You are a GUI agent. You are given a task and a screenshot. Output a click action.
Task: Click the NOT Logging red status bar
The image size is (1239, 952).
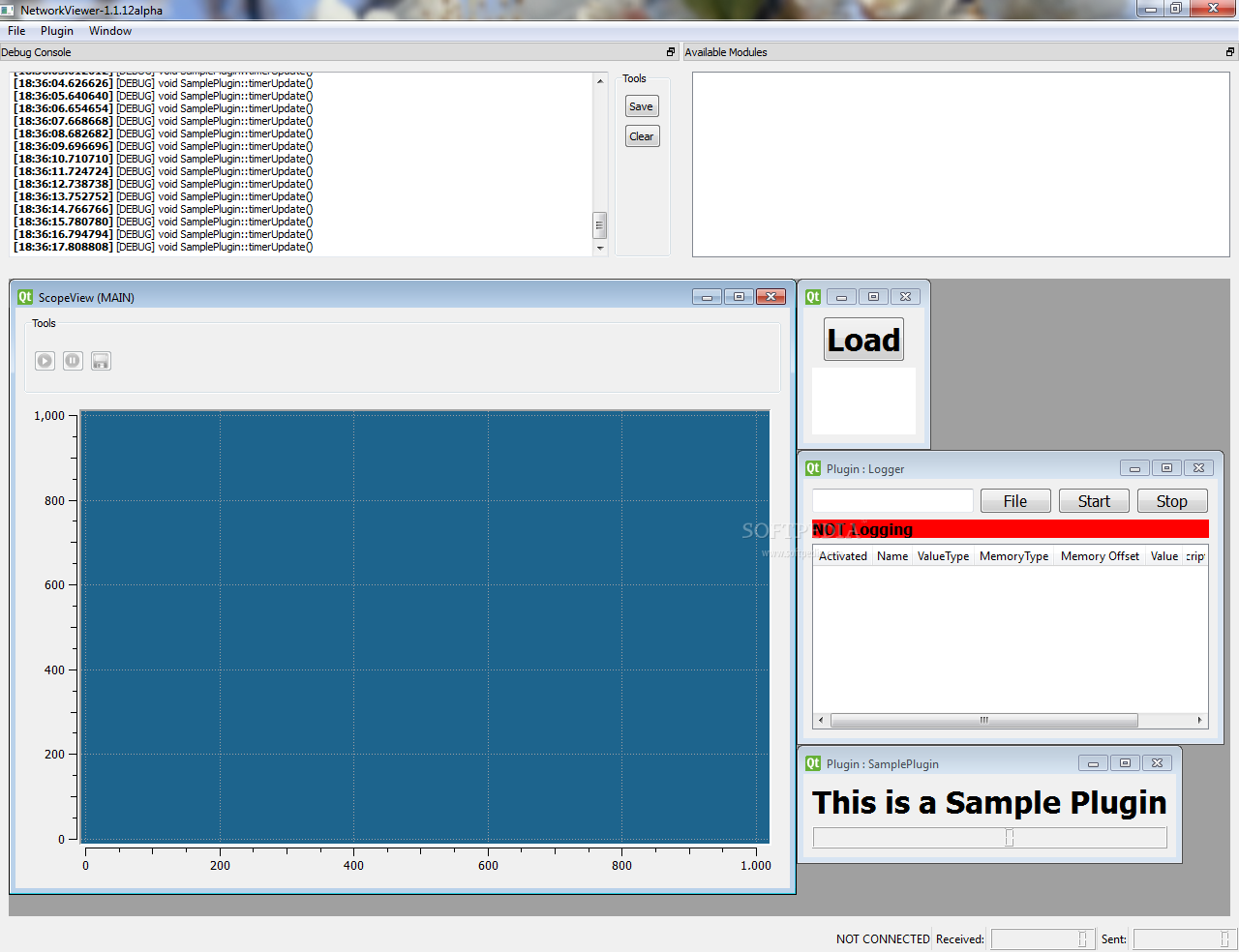tap(1011, 529)
